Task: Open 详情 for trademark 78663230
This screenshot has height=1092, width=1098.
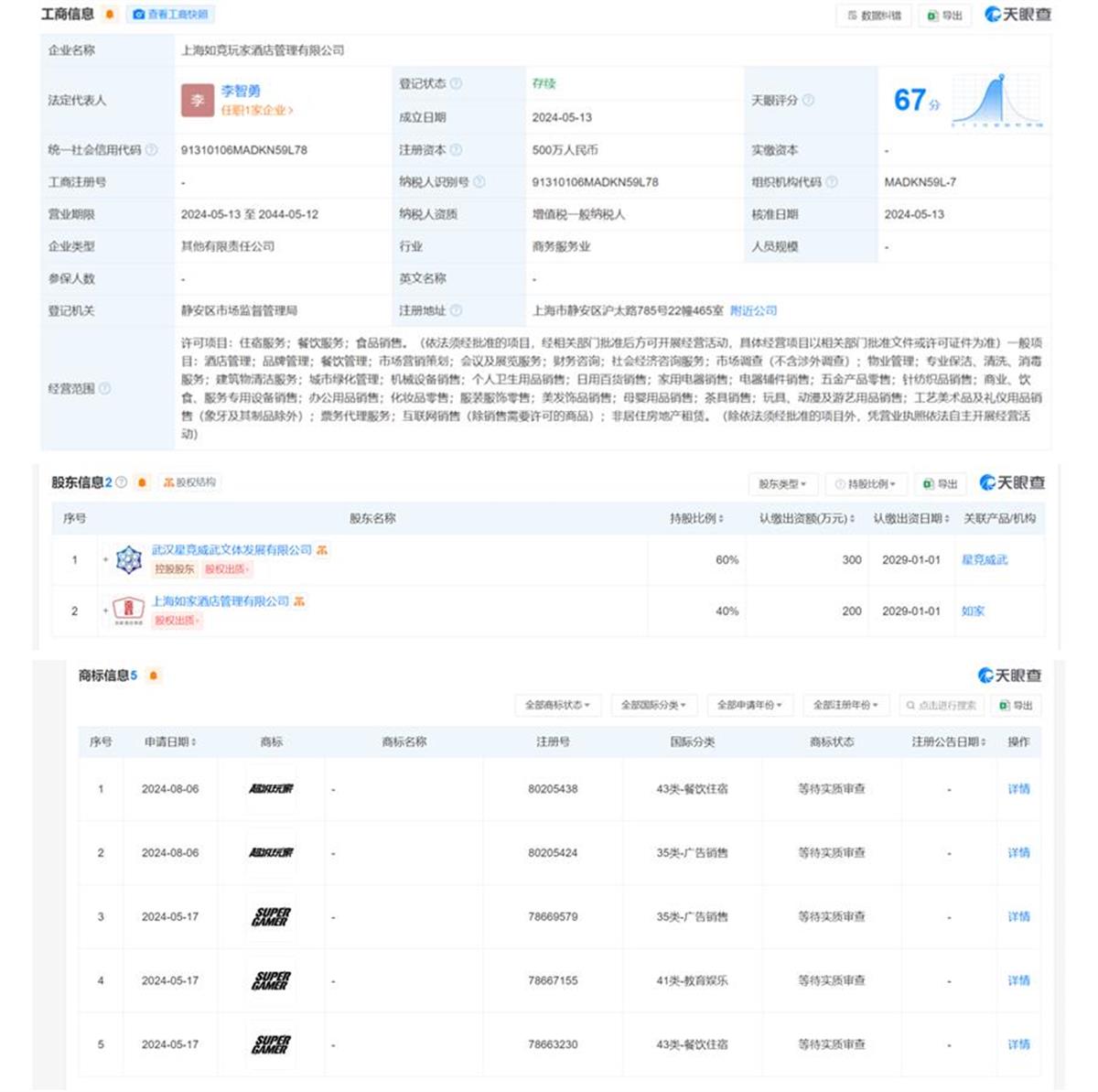Action: pos(1018,1044)
